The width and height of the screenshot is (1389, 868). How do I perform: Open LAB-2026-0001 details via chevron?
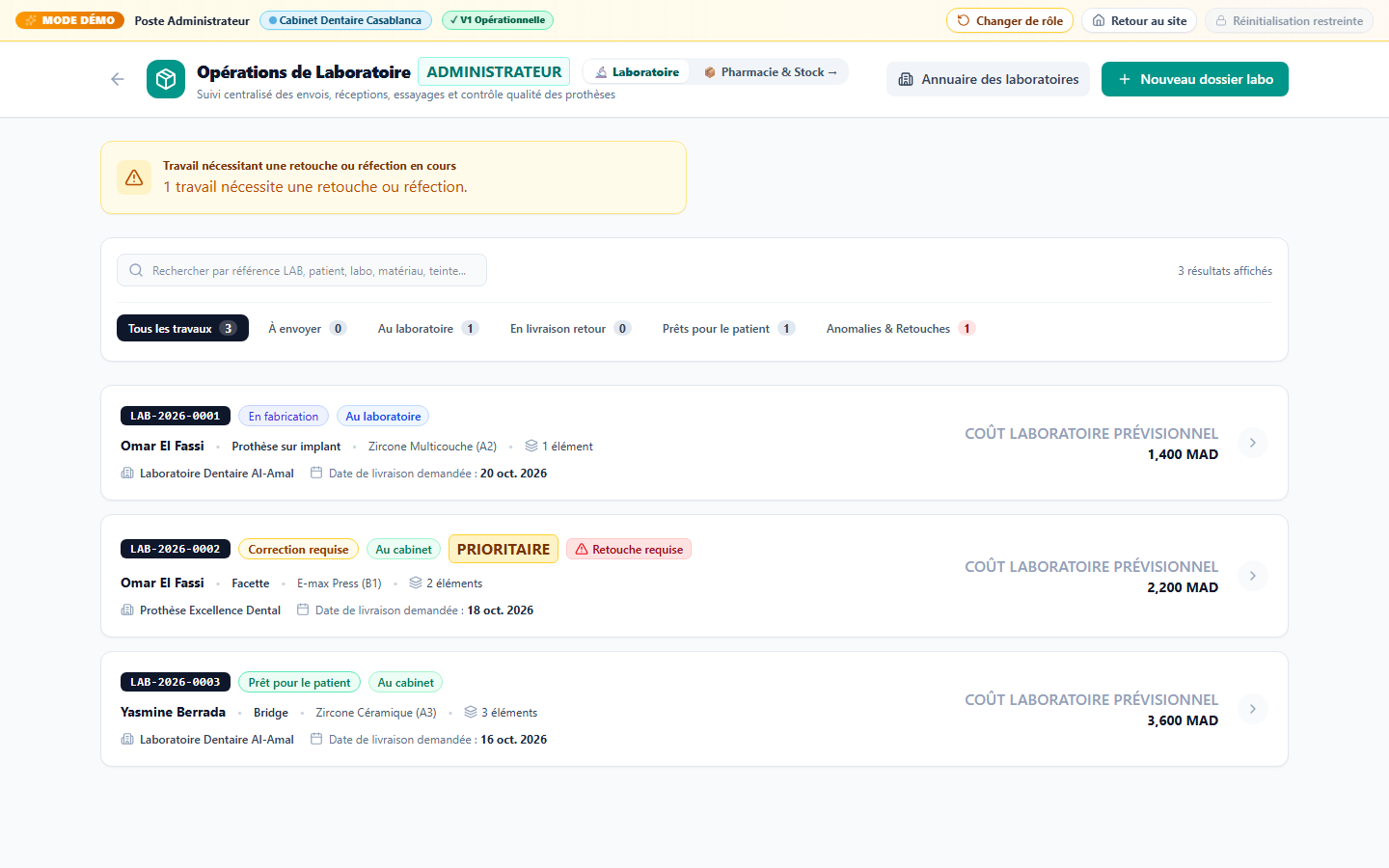1252,443
